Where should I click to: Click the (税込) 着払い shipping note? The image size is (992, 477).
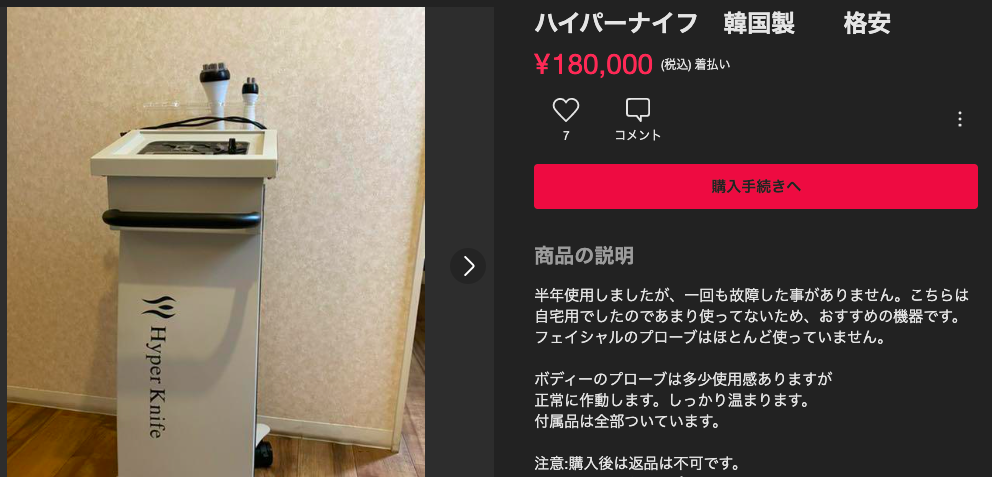(695, 65)
